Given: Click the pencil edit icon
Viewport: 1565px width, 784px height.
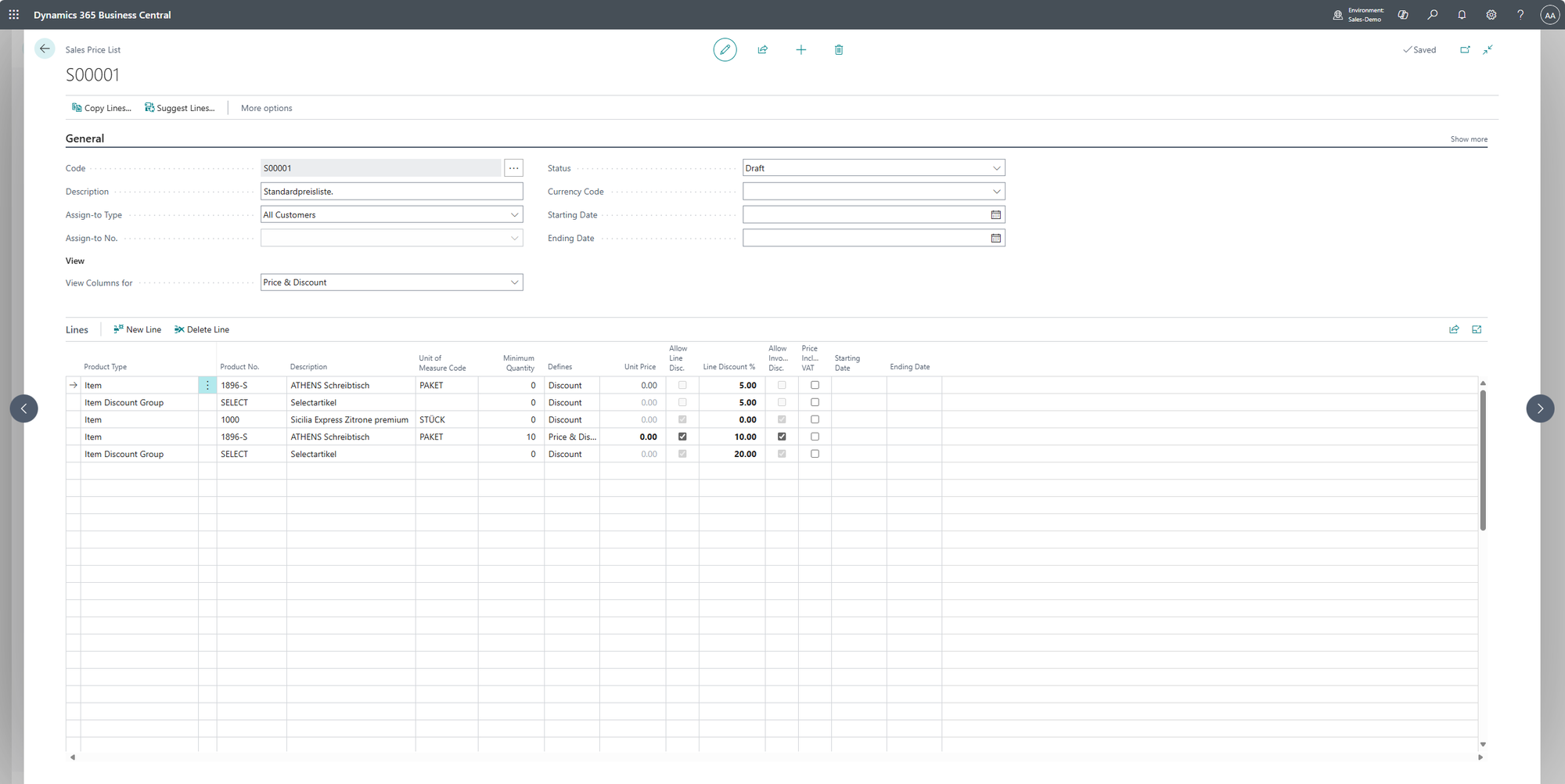Looking at the screenshot, I should 725,49.
